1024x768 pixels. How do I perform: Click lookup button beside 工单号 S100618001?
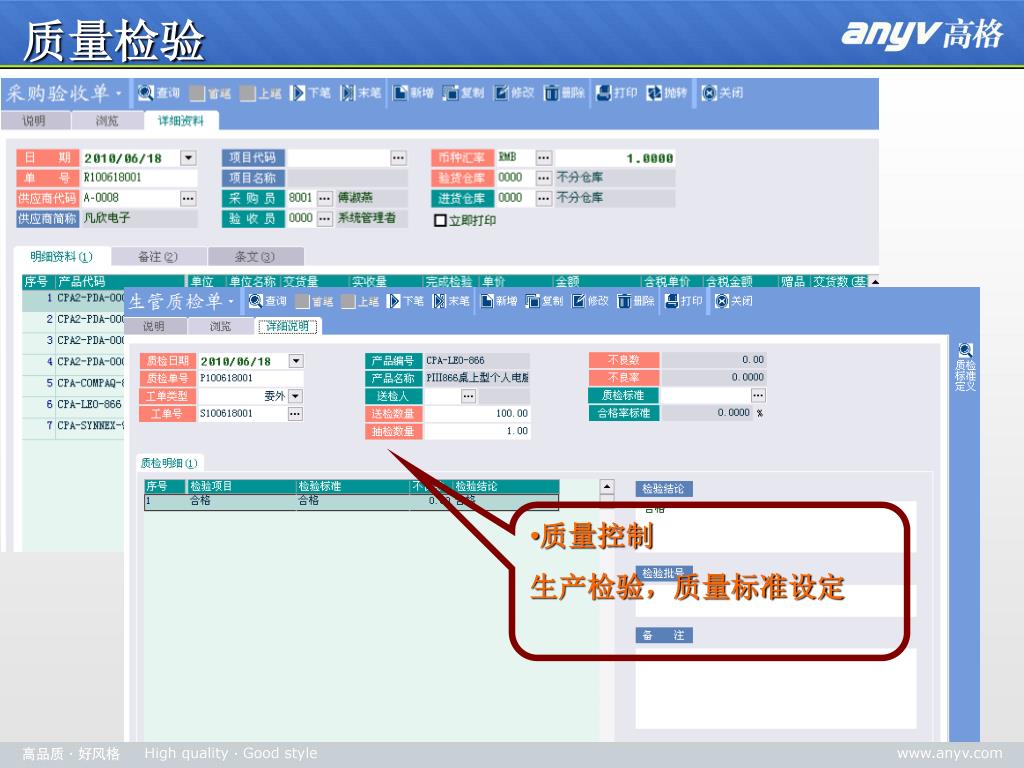pyautogui.click(x=295, y=414)
